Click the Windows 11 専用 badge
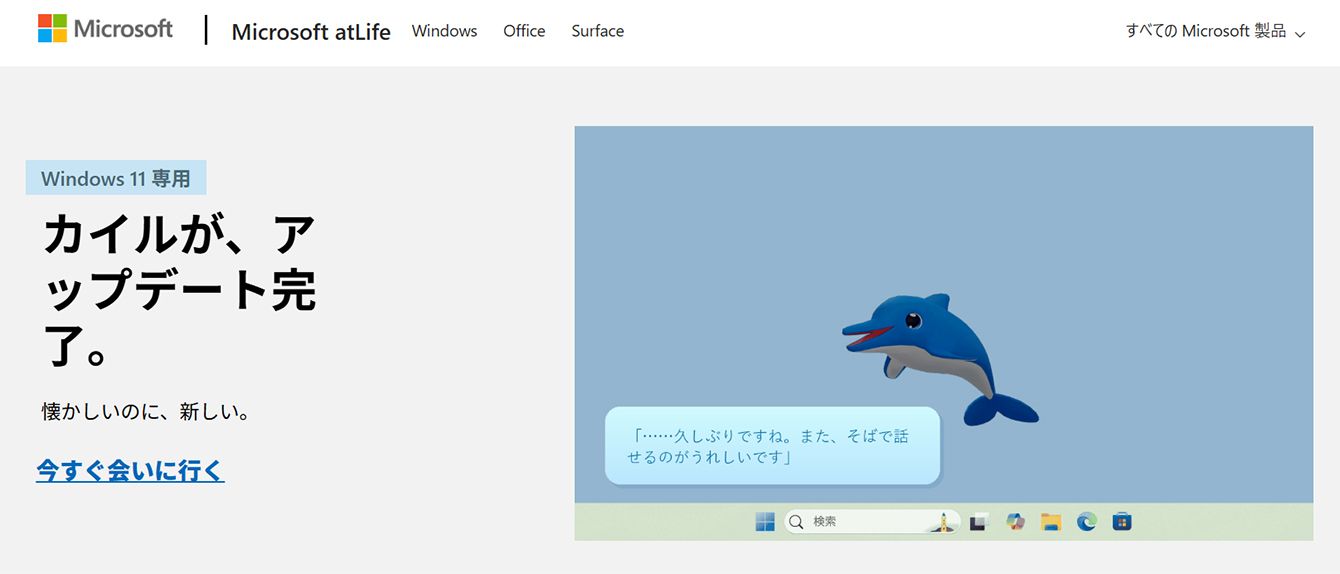Viewport: 1340px width, 574px height. tap(116, 178)
